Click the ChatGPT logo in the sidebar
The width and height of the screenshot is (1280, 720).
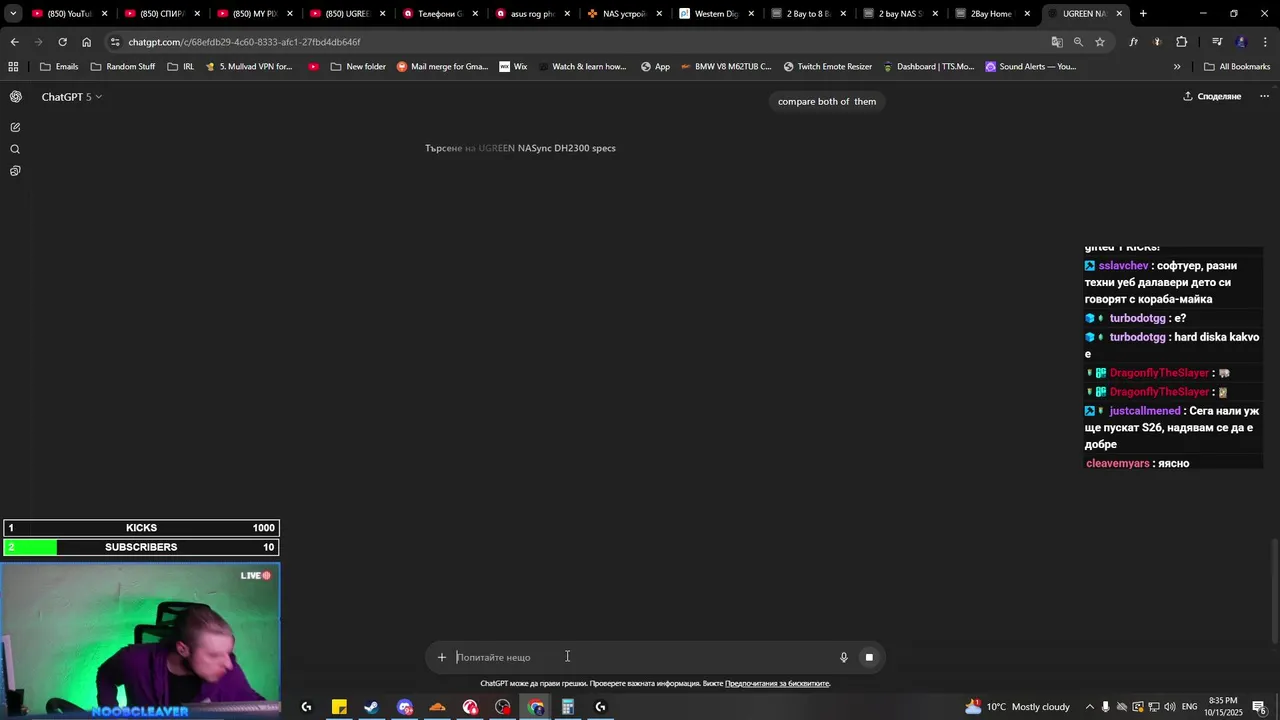click(16, 97)
